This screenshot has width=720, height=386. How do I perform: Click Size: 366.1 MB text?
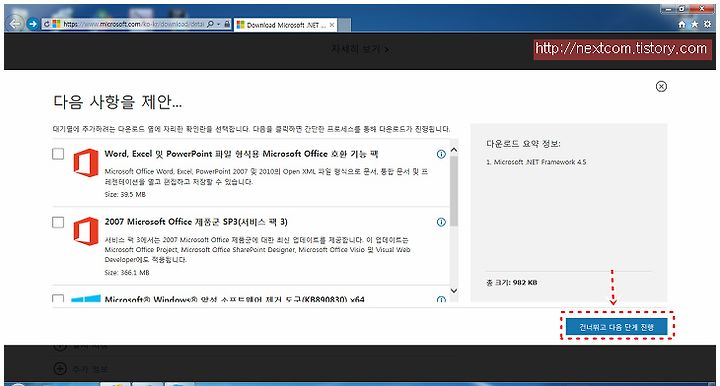(x=127, y=273)
